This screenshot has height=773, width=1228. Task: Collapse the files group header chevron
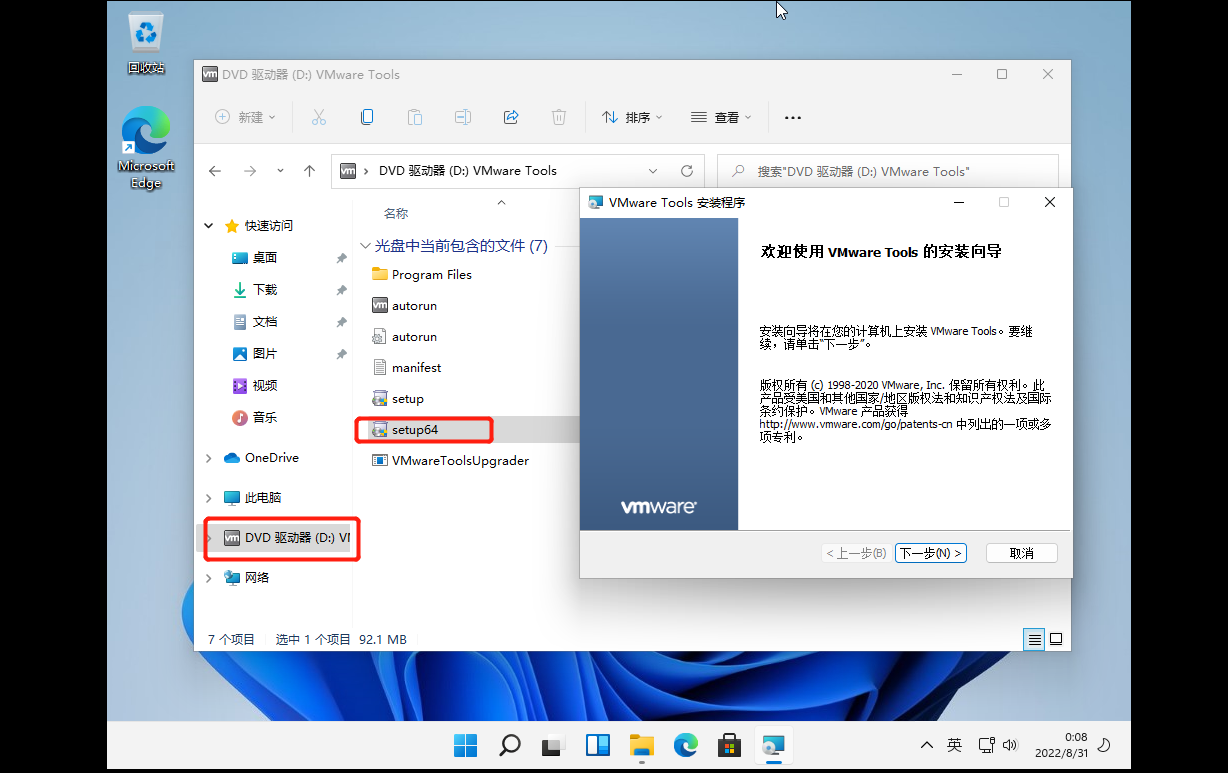(365, 246)
